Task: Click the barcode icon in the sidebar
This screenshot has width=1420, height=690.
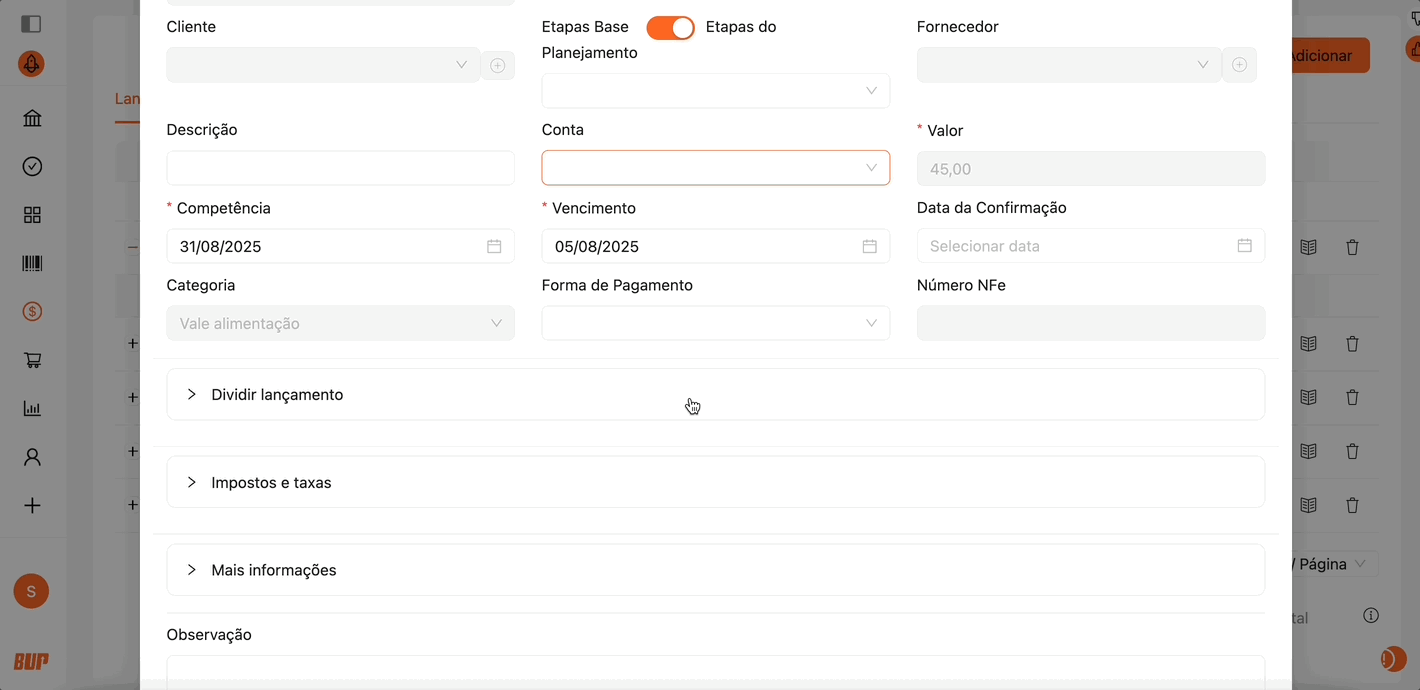Action: 32,264
